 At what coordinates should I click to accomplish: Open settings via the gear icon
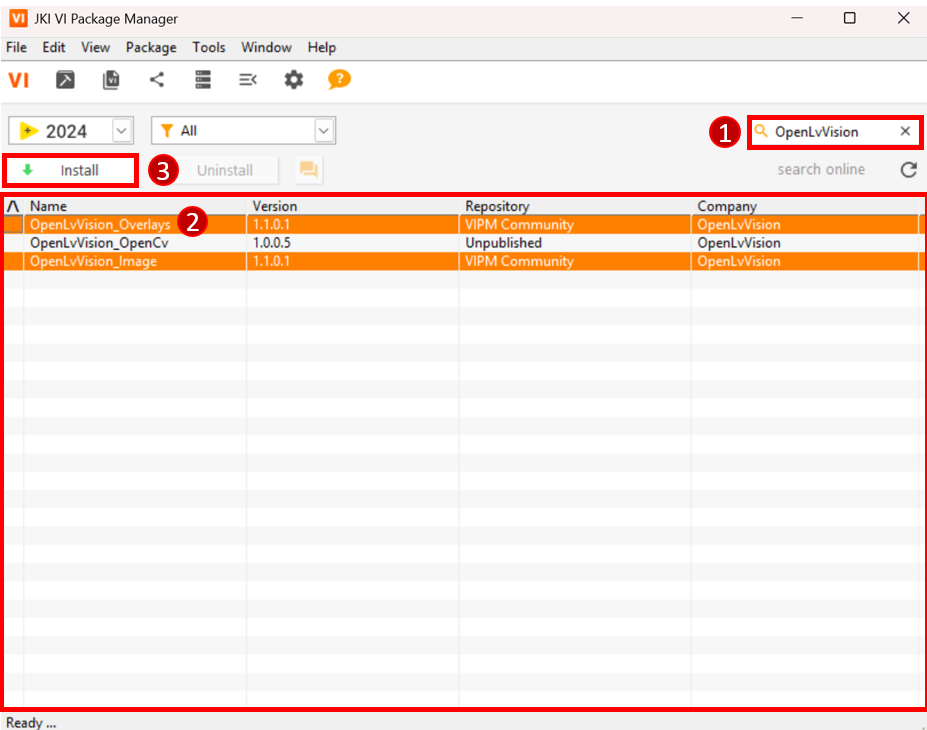(x=293, y=80)
